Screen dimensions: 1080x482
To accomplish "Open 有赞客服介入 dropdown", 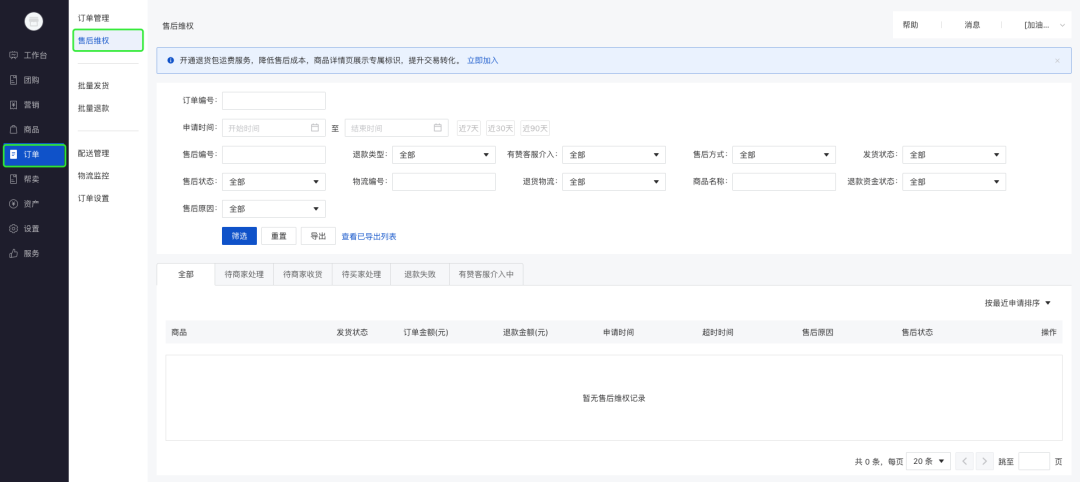I will 614,155.
